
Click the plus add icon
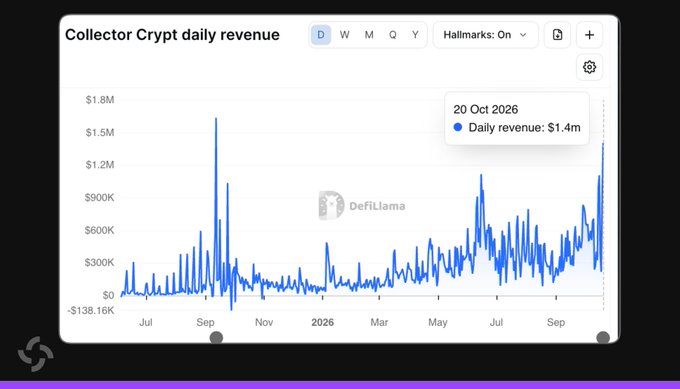pyautogui.click(x=589, y=35)
